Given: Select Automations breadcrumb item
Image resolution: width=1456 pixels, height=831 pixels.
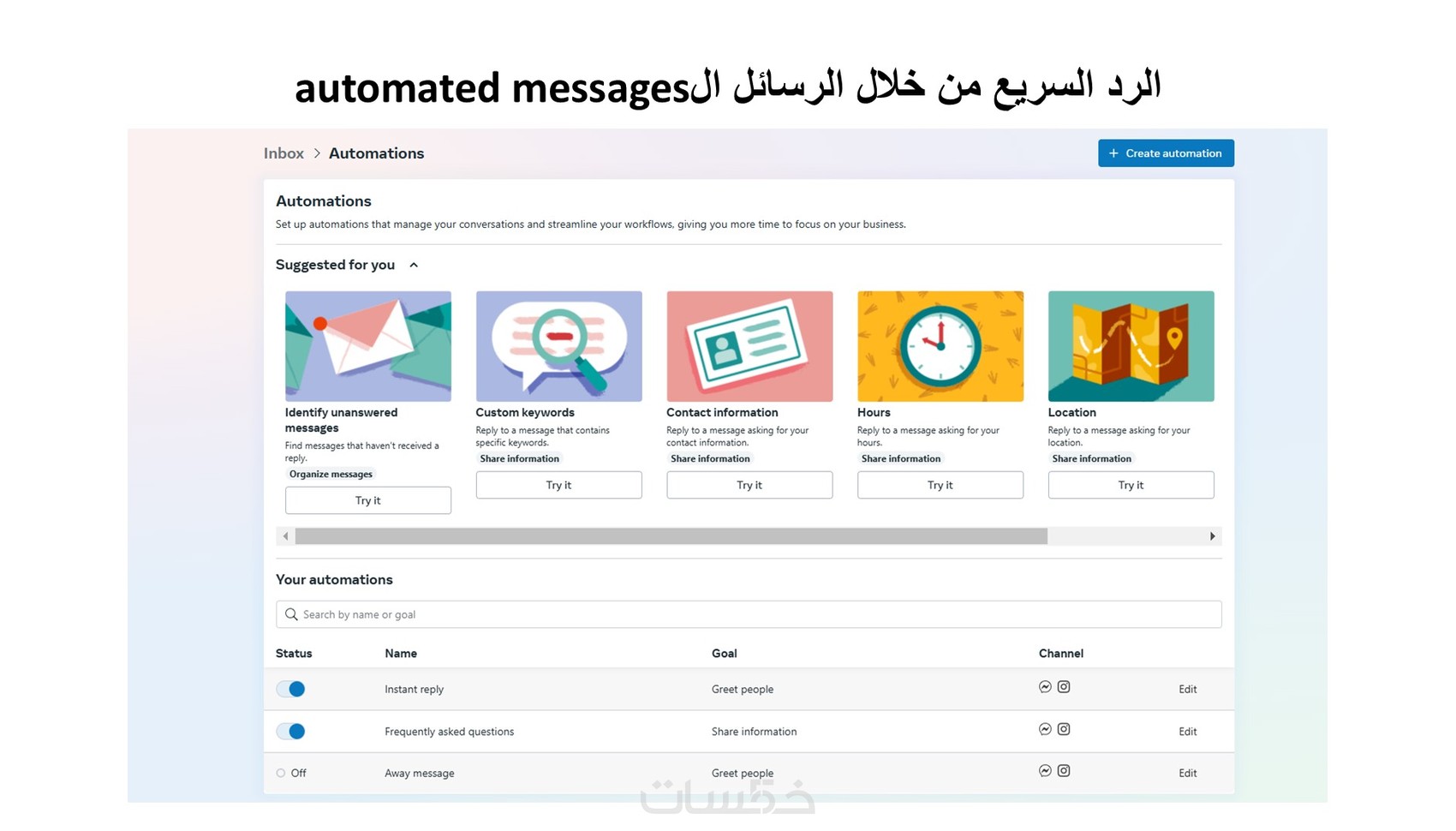Looking at the screenshot, I should coord(376,153).
